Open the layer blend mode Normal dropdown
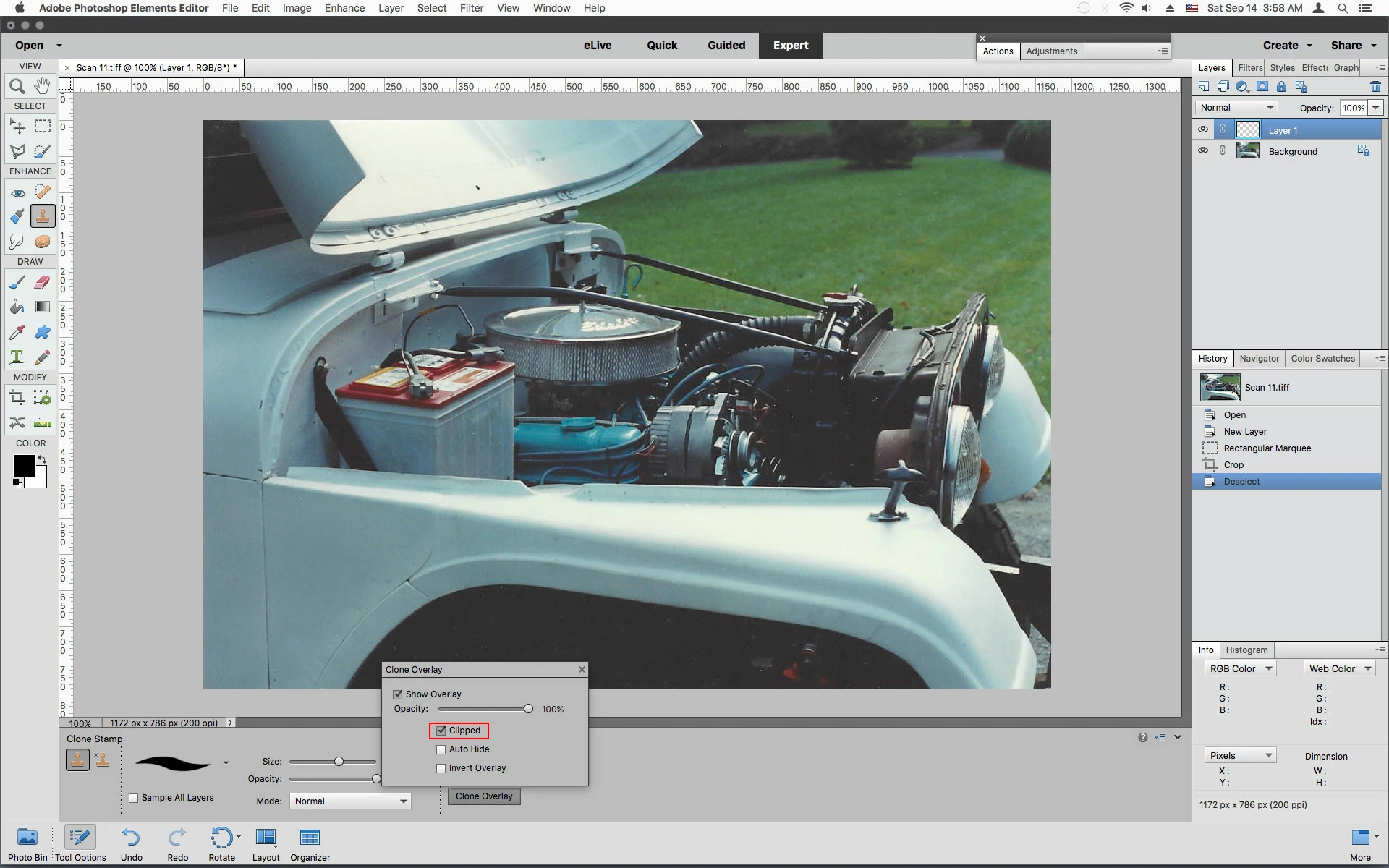The height and width of the screenshot is (868, 1389). pyautogui.click(x=1236, y=108)
